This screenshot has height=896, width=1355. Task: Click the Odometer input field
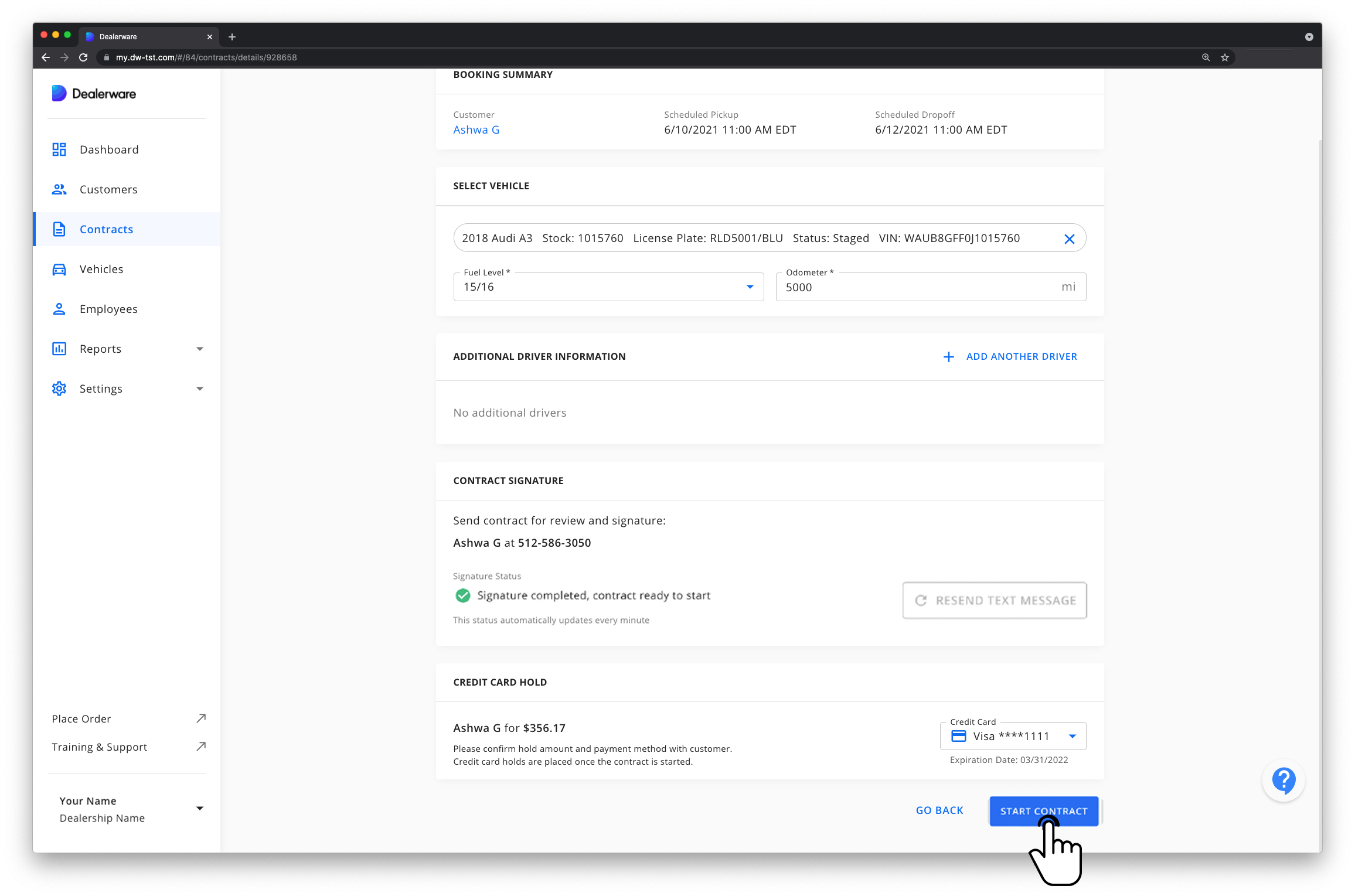931,287
